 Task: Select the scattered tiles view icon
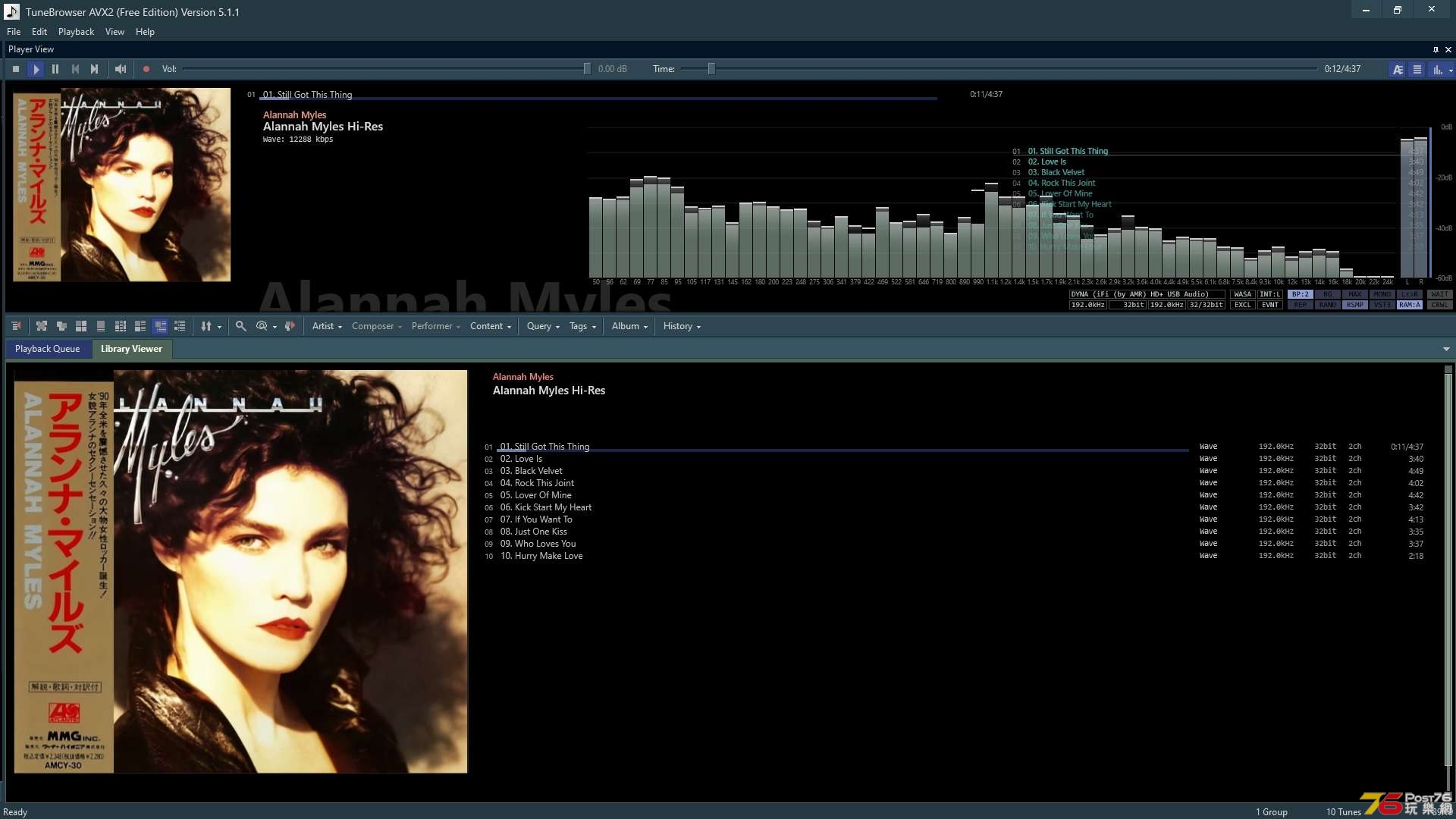pyautogui.click(x=42, y=326)
